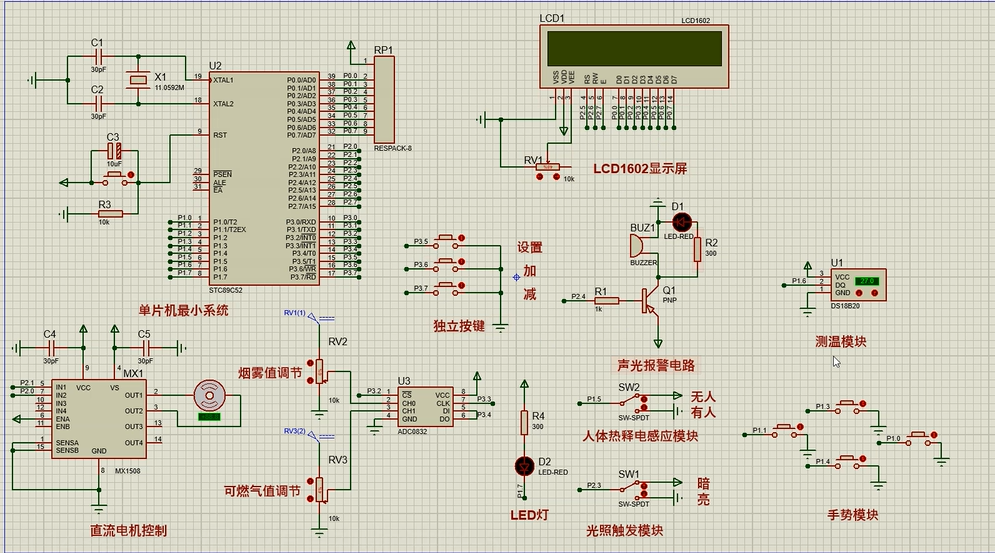Select the D1 red LED symbol
The height and width of the screenshot is (553, 995).
click(x=681, y=220)
